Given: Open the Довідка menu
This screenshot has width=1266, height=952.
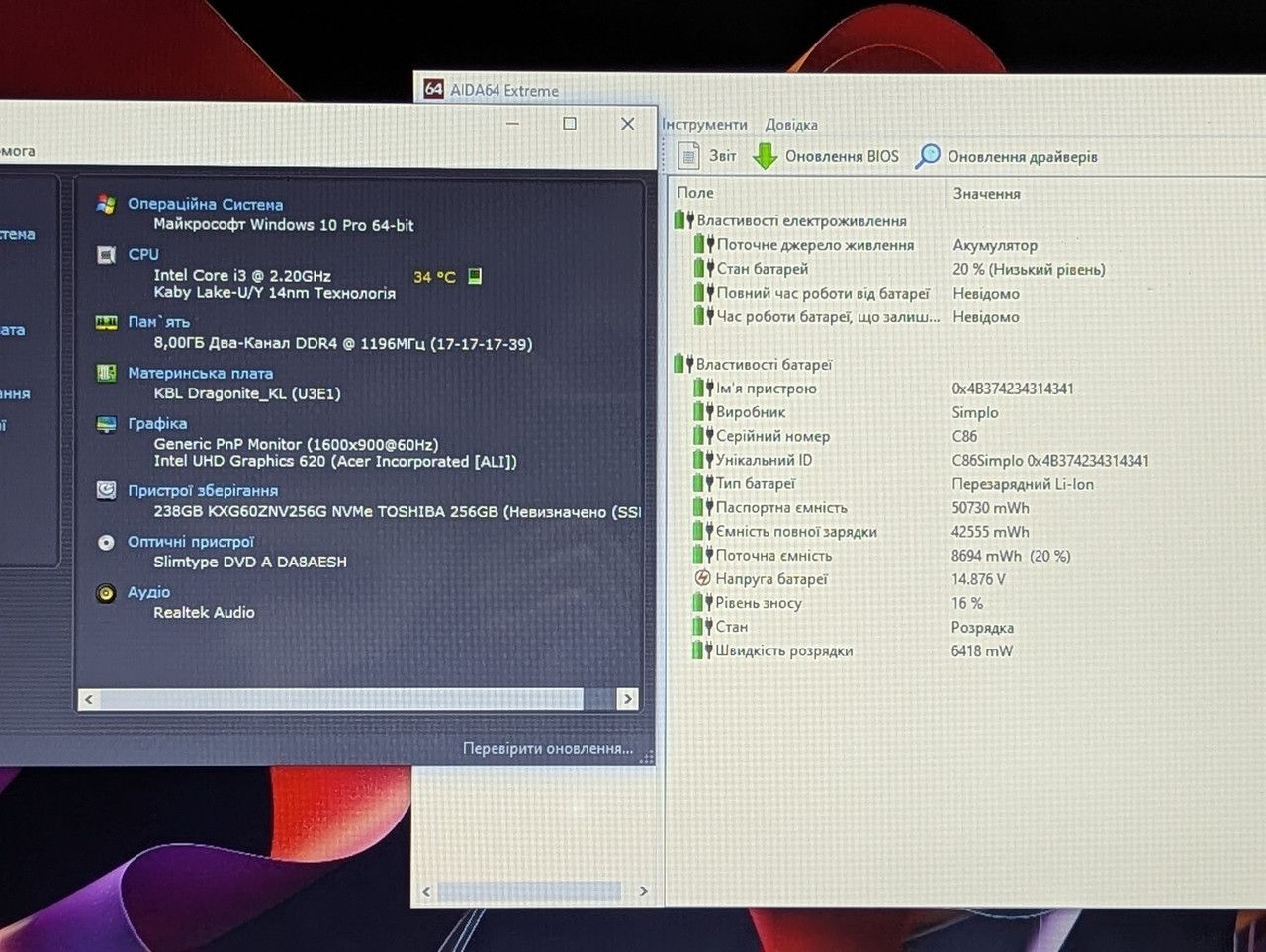Looking at the screenshot, I should coord(791,125).
